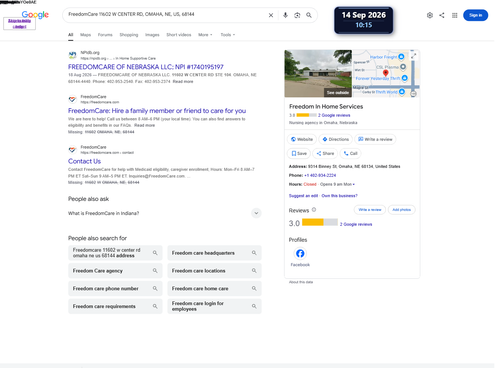Click Thrift World marker on map
Viewport: 500px width, 368px height.
click(x=402, y=92)
